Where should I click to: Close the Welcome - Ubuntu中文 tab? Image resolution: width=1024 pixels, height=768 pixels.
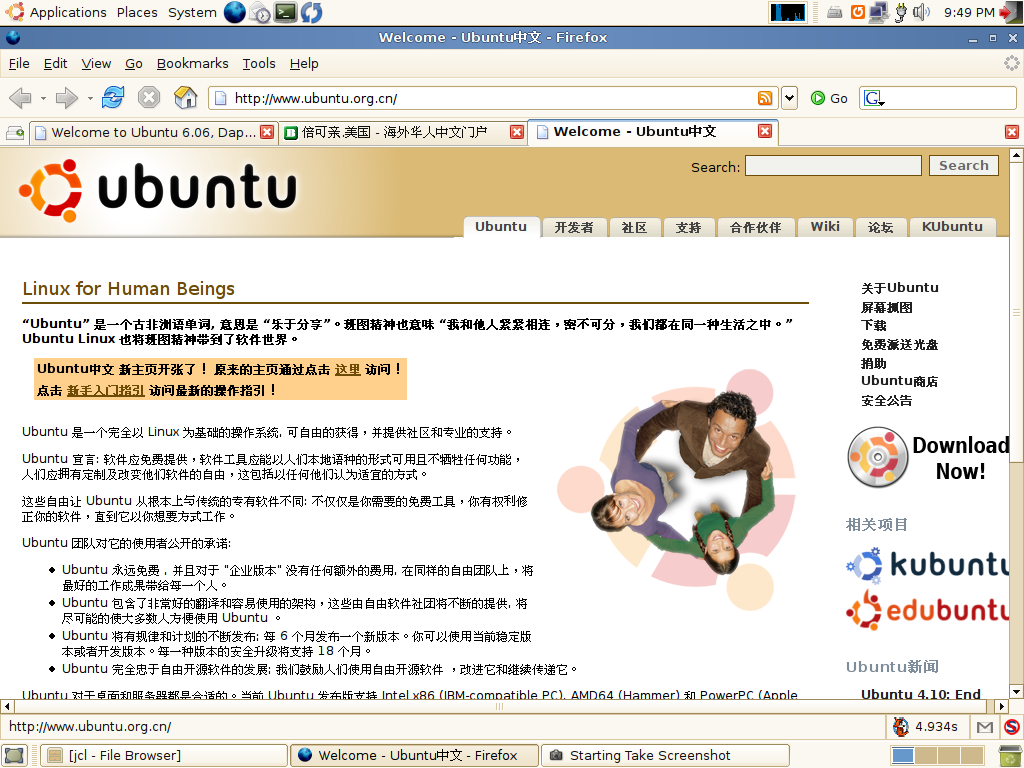(x=765, y=131)
